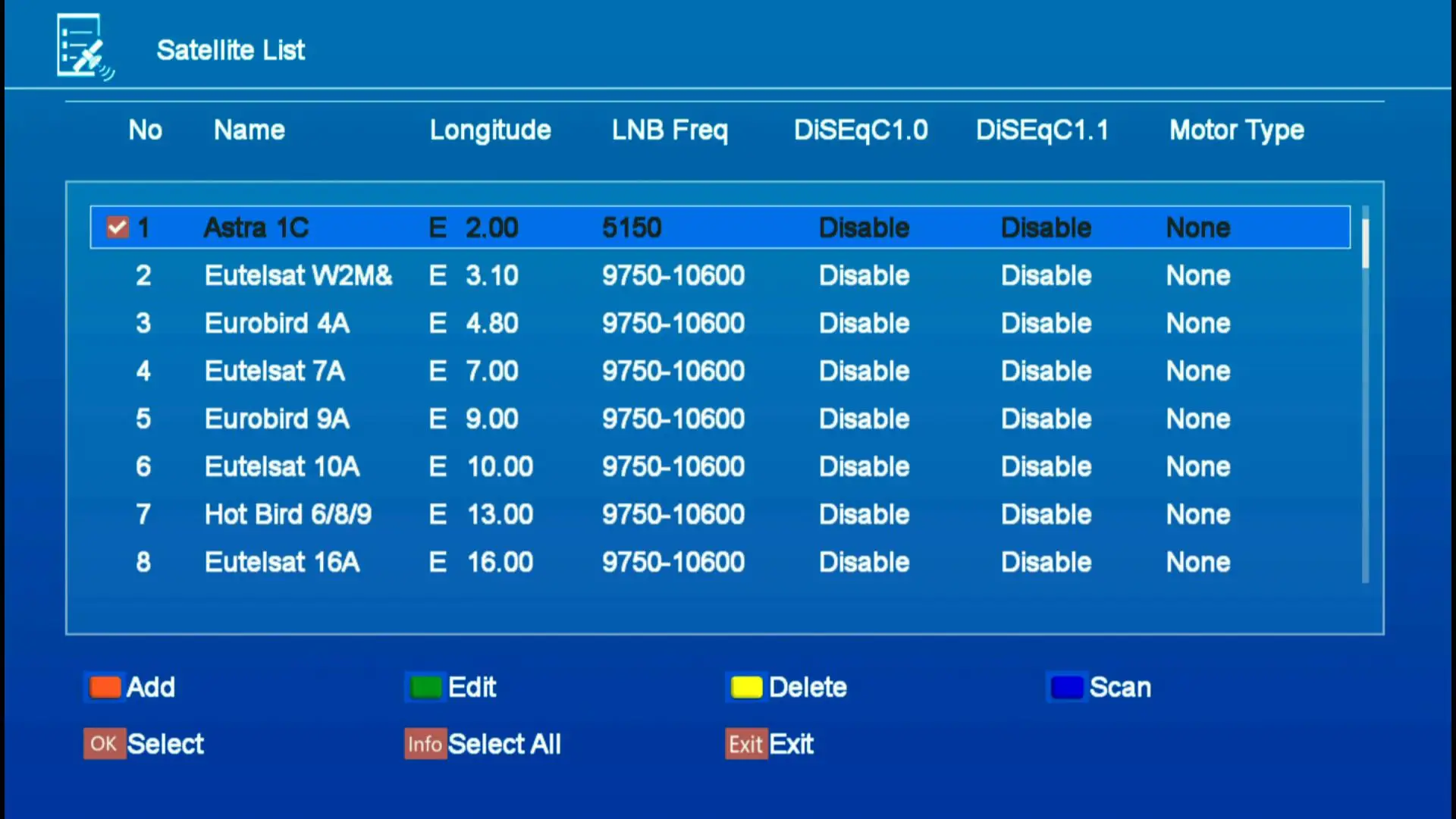Click the Satellite List header icon
Image resolution: width=1456 pixels, height=819 pixels.
[x=83, y=47]
